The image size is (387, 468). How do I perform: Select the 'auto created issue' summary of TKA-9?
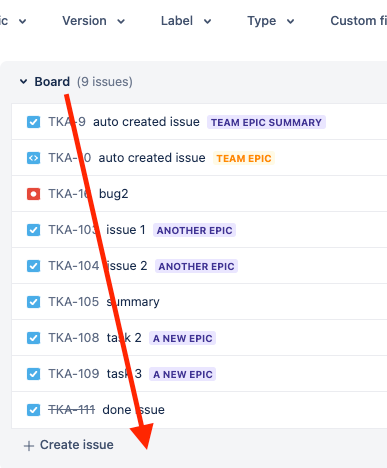pos(146,122)
